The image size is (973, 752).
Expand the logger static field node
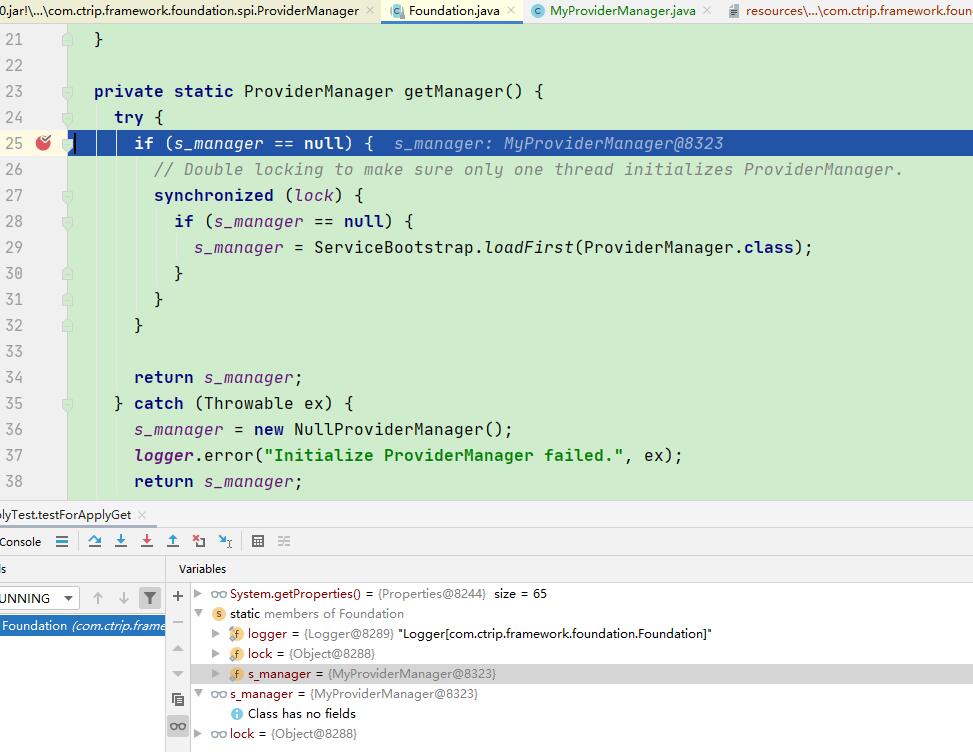217,634
